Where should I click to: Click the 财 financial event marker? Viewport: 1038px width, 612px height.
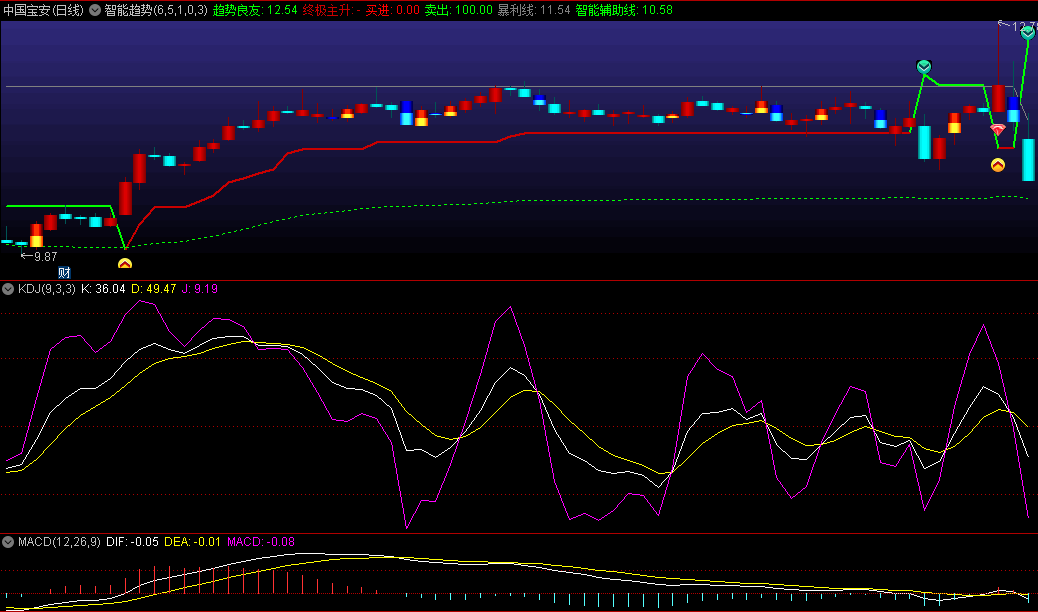pos(64,272)
